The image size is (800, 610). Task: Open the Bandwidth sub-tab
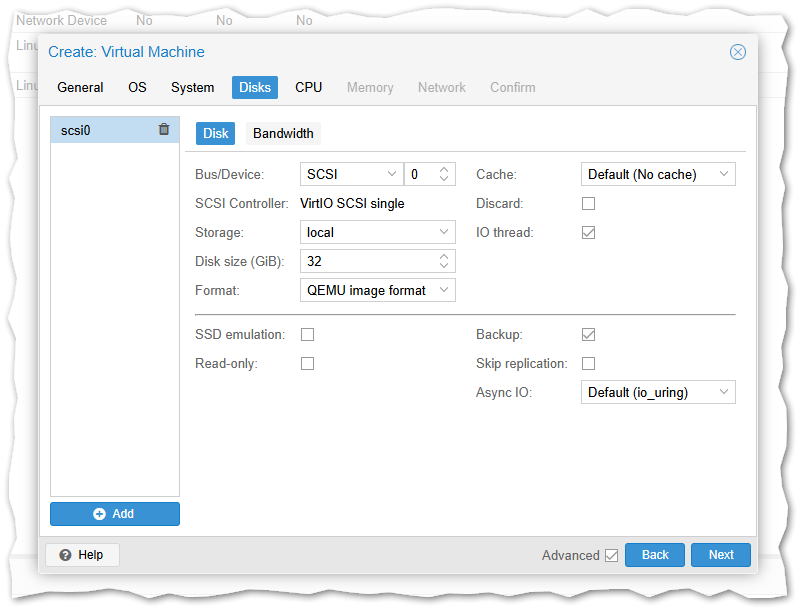(x=283, y=133)
